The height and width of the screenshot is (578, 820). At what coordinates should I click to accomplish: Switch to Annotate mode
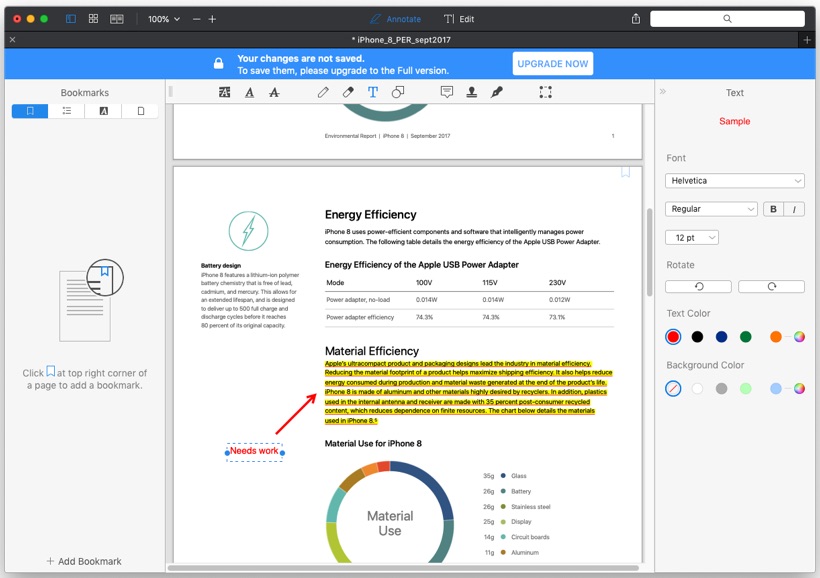click(395, 19)
